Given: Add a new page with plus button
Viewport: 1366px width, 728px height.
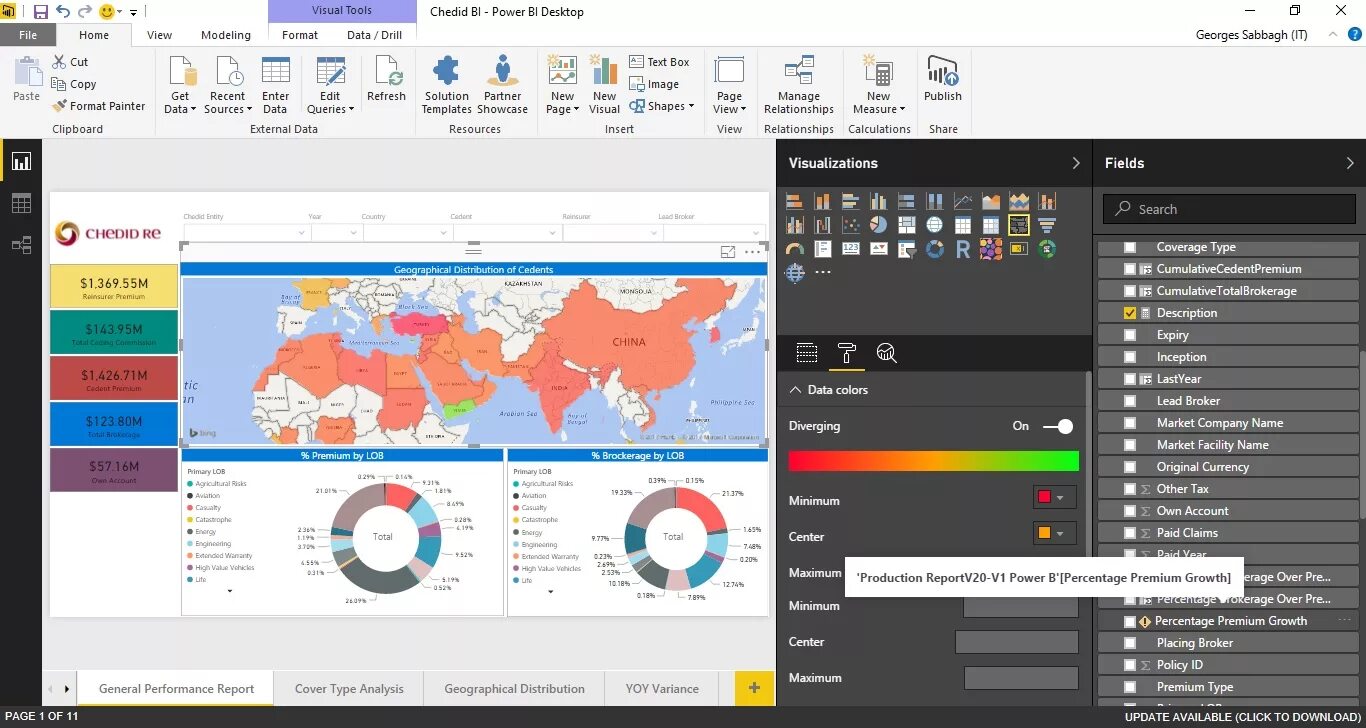Looking at the screenshot, I should point(754,688).
